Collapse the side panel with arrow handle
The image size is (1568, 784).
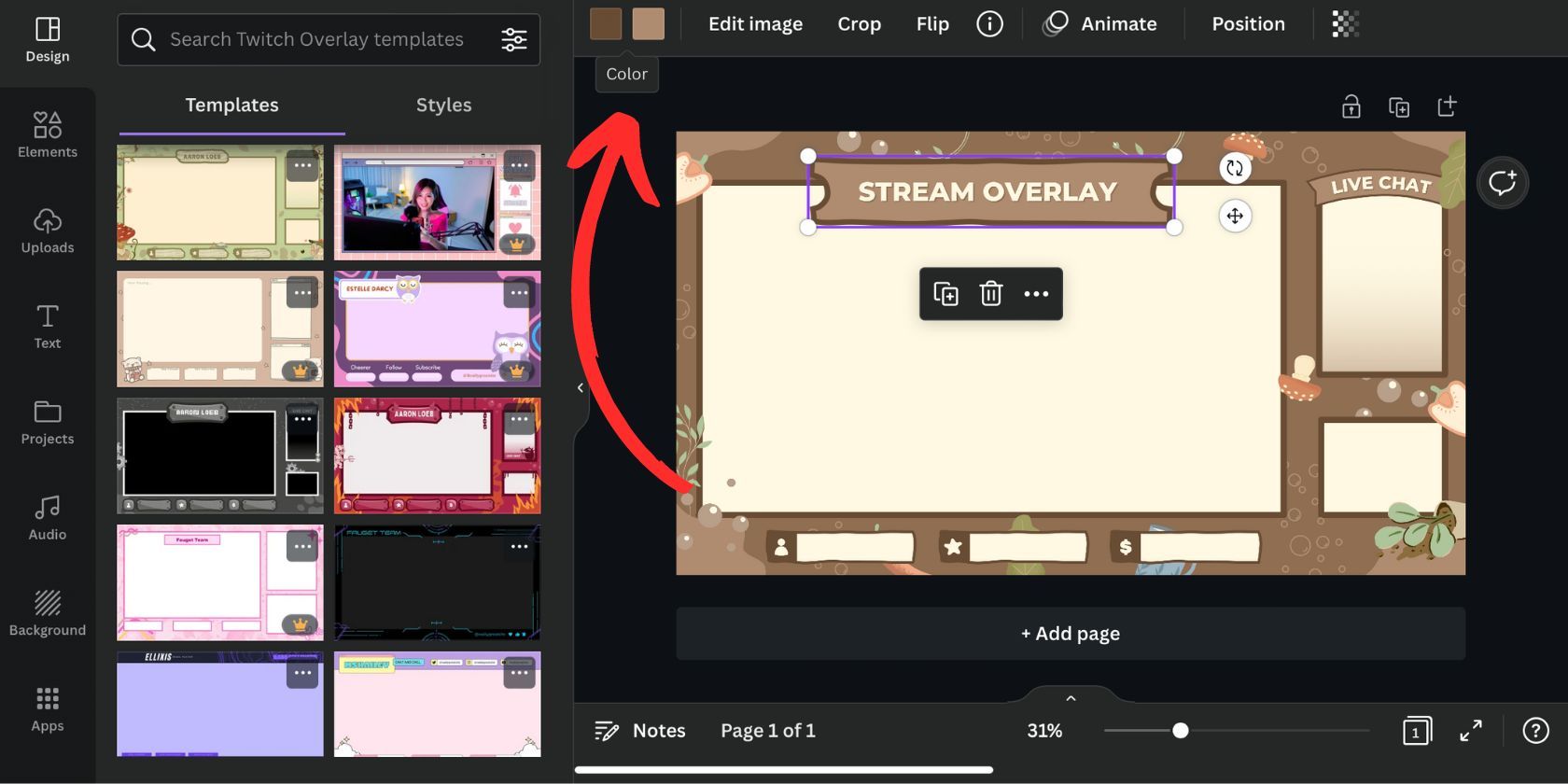point(581,387)
